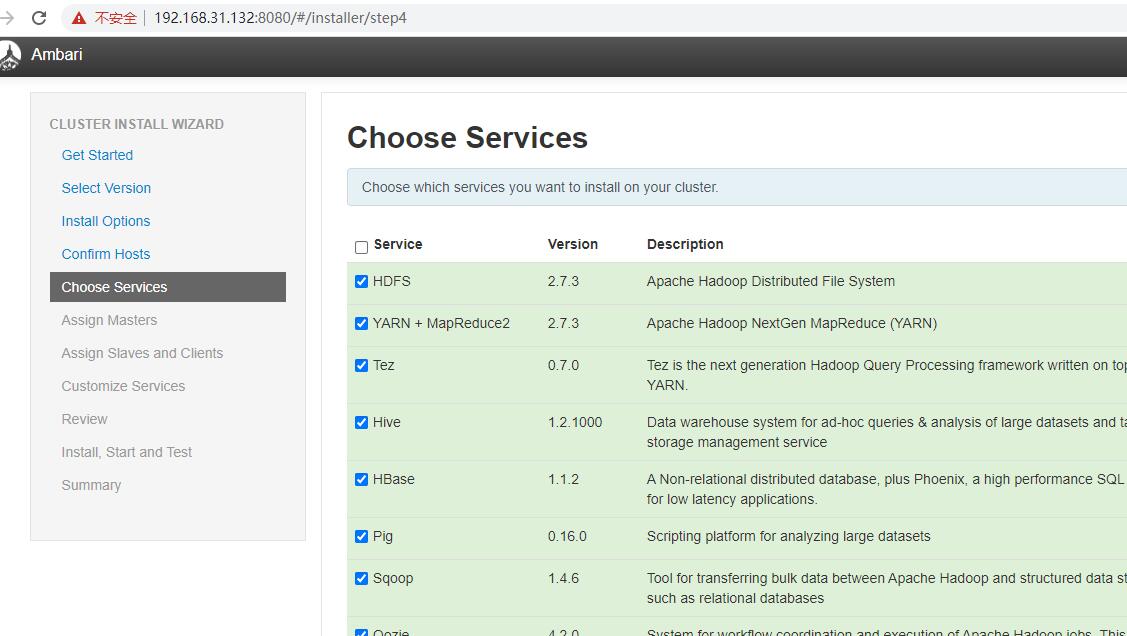Click the "CLUSTER INSTALL WIZARD" sidebar title
This screenshot has height=636, width=1127.
coord(137,124)
